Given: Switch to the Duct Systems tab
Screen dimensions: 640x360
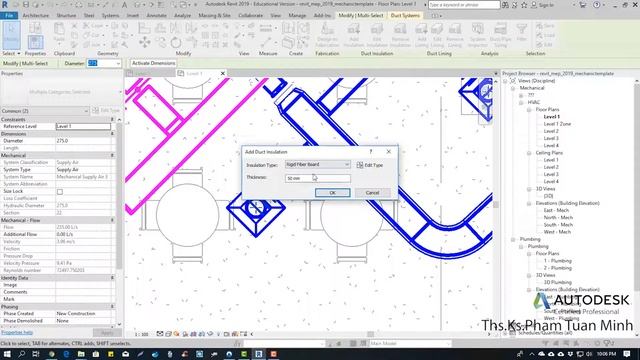Looking at the screenshot, I should (405, 16).
